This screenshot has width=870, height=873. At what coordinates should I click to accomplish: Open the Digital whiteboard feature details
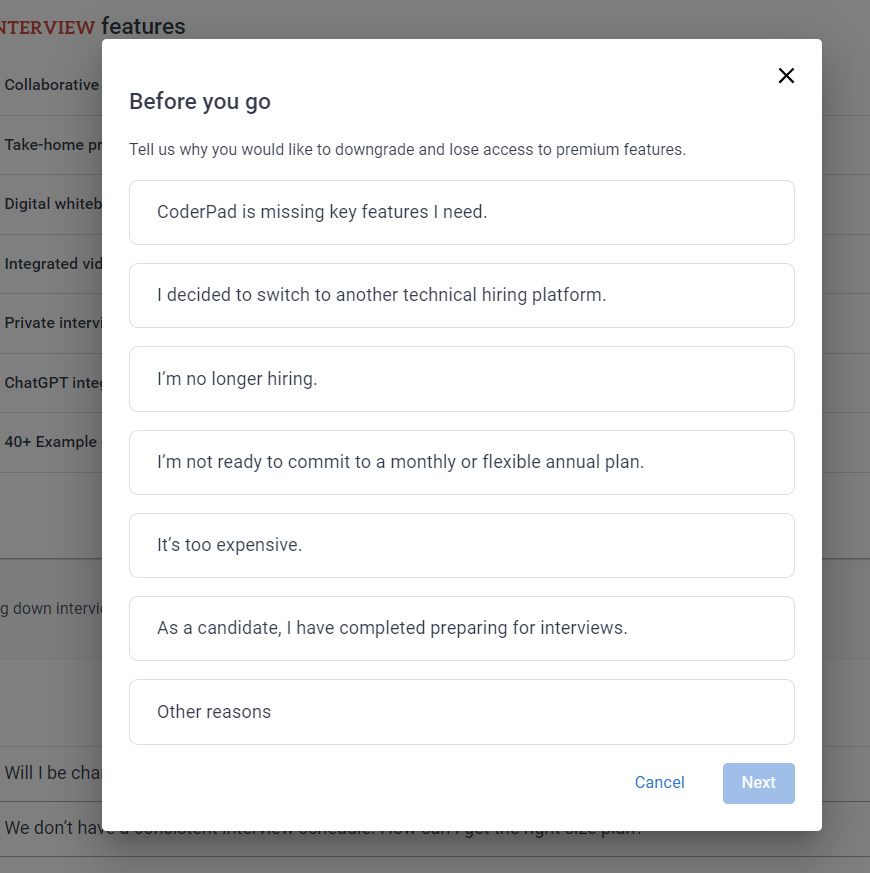54,203
